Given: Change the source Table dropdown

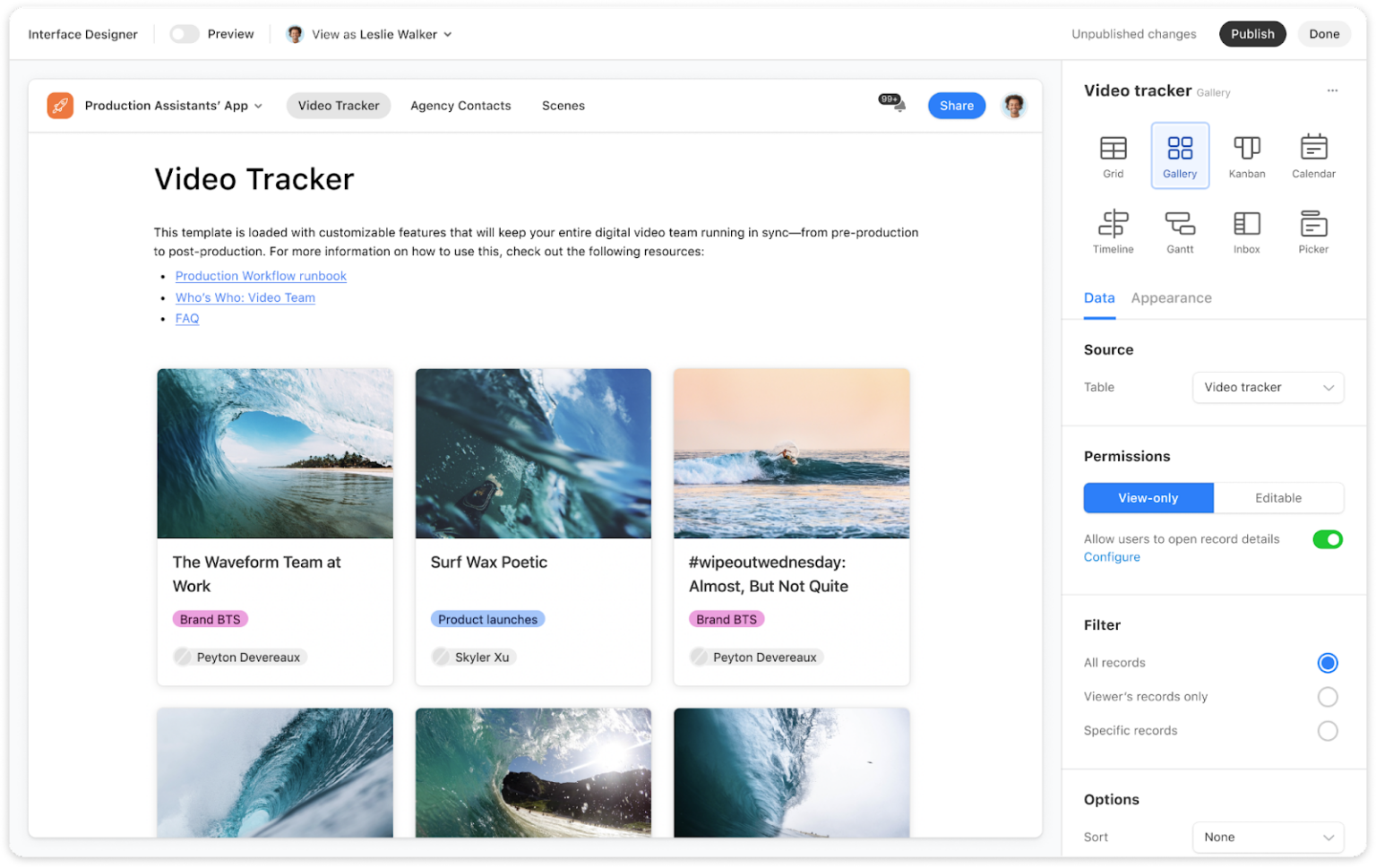Looking at the screenshot, I should pos(1268,387).
